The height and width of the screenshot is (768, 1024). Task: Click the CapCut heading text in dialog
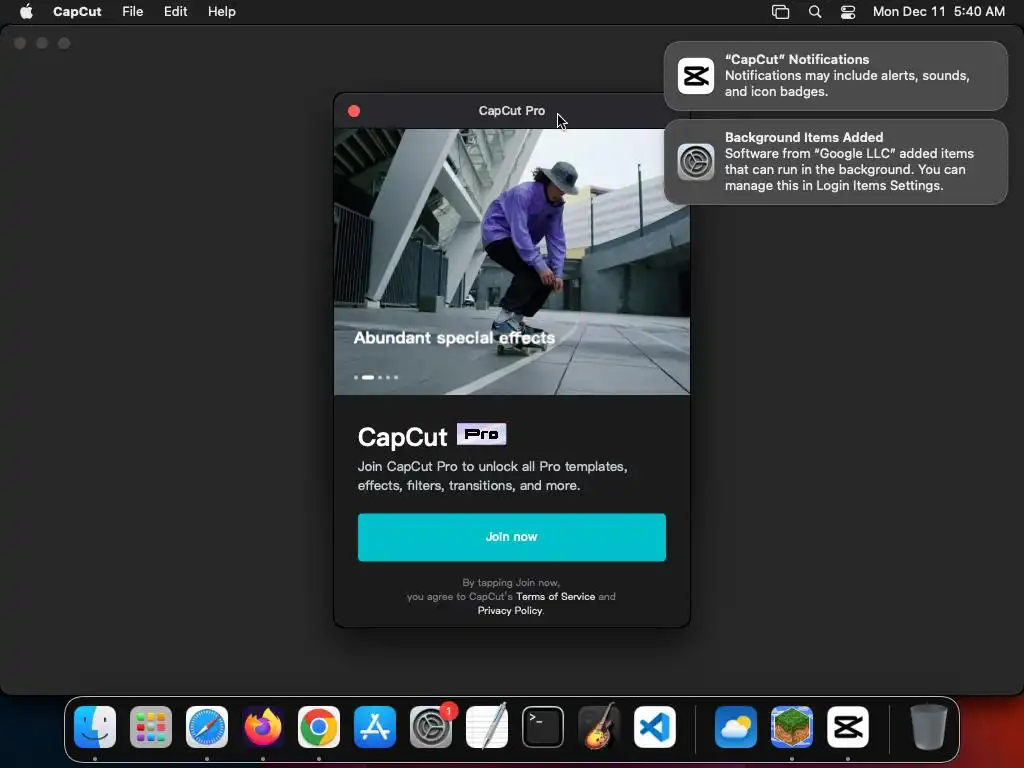(x=402, y=437)
